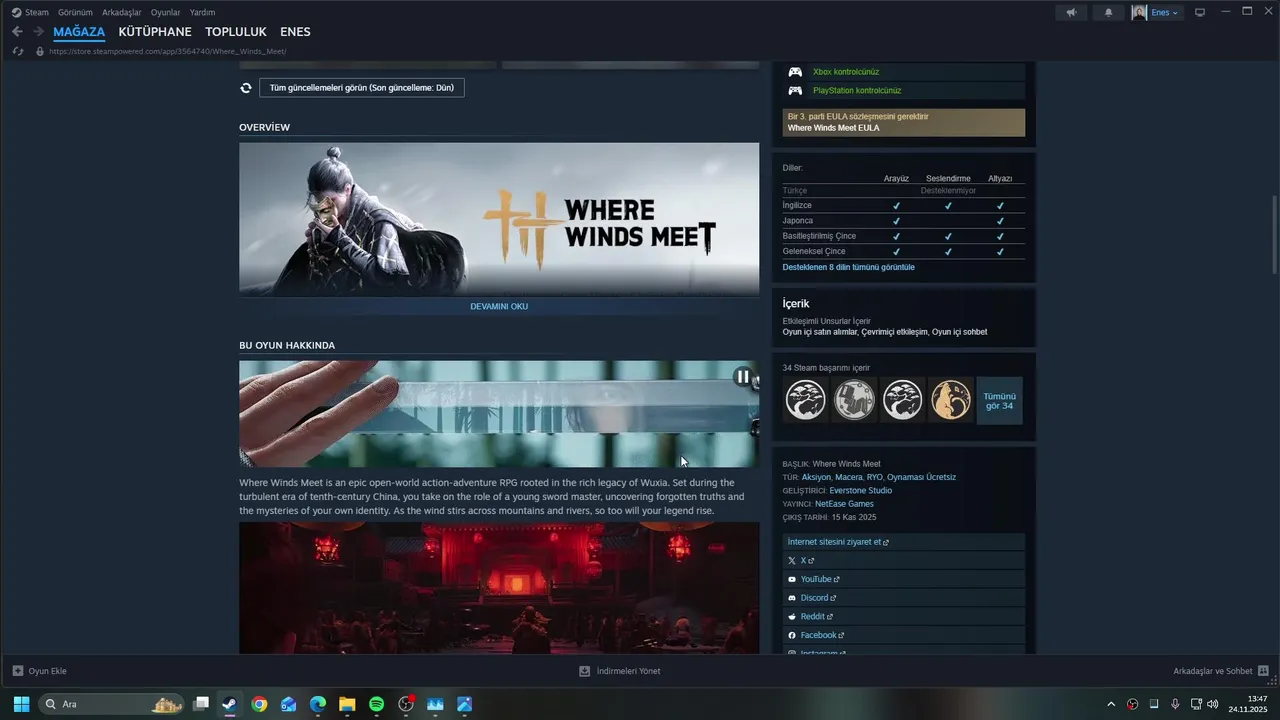Click the Windows taskbar search box
Screen dimensions: 1280x720
111,704
